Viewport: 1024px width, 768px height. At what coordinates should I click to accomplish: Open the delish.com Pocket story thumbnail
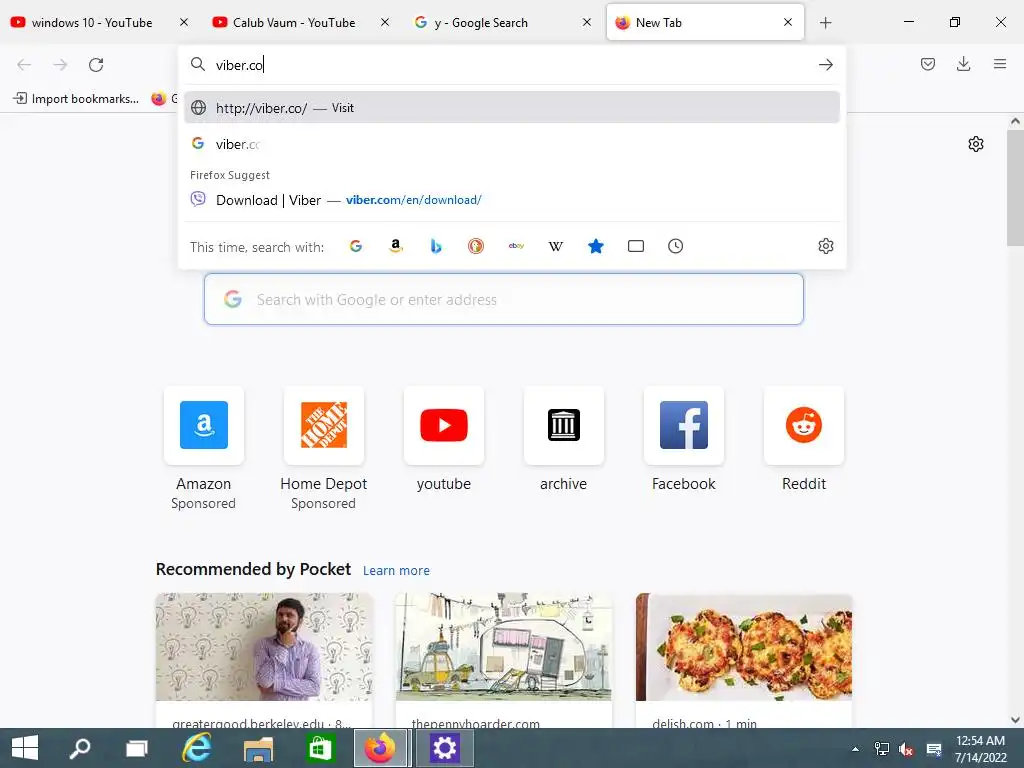(x=744, y=647)
